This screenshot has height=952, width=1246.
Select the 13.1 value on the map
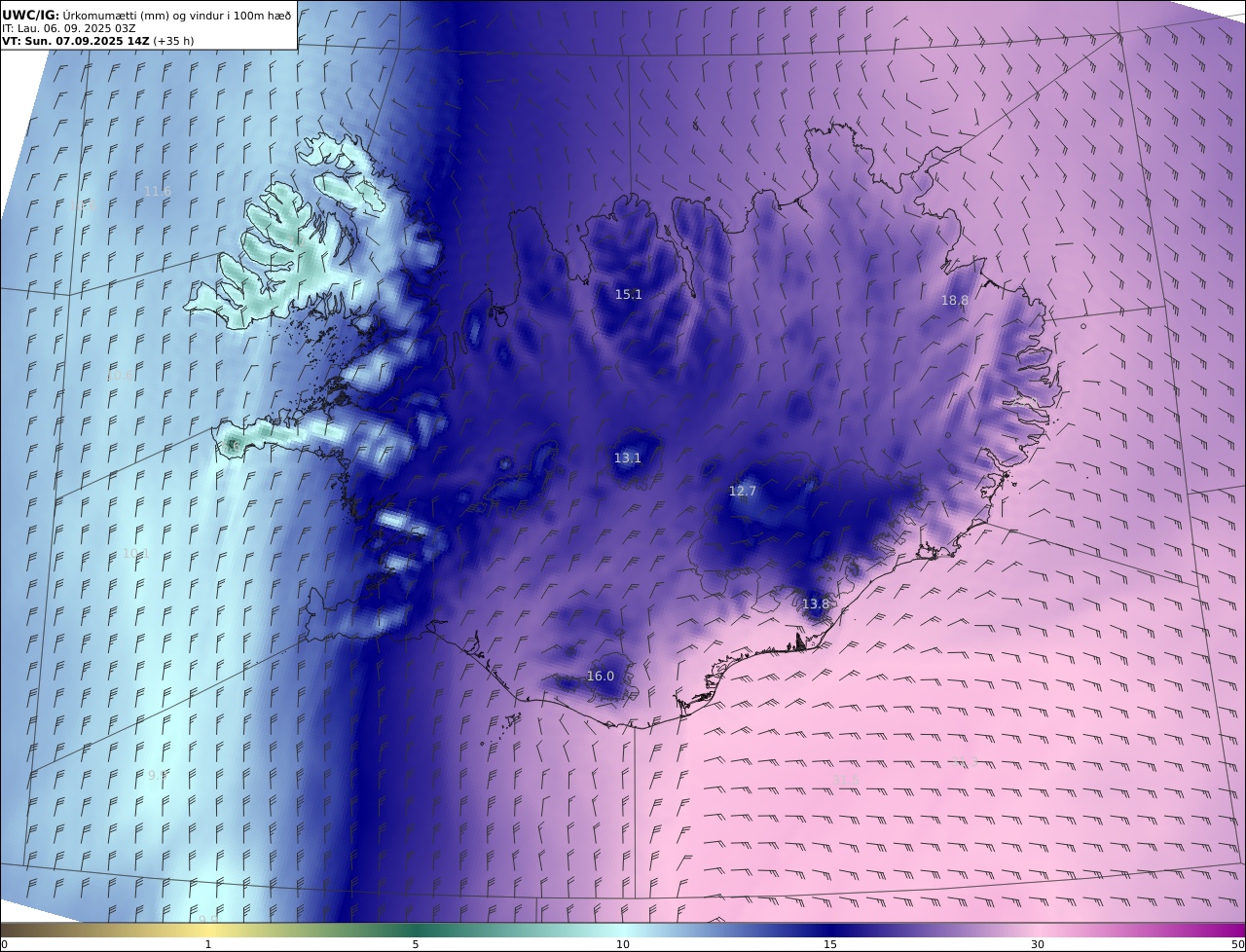(628, 458)
